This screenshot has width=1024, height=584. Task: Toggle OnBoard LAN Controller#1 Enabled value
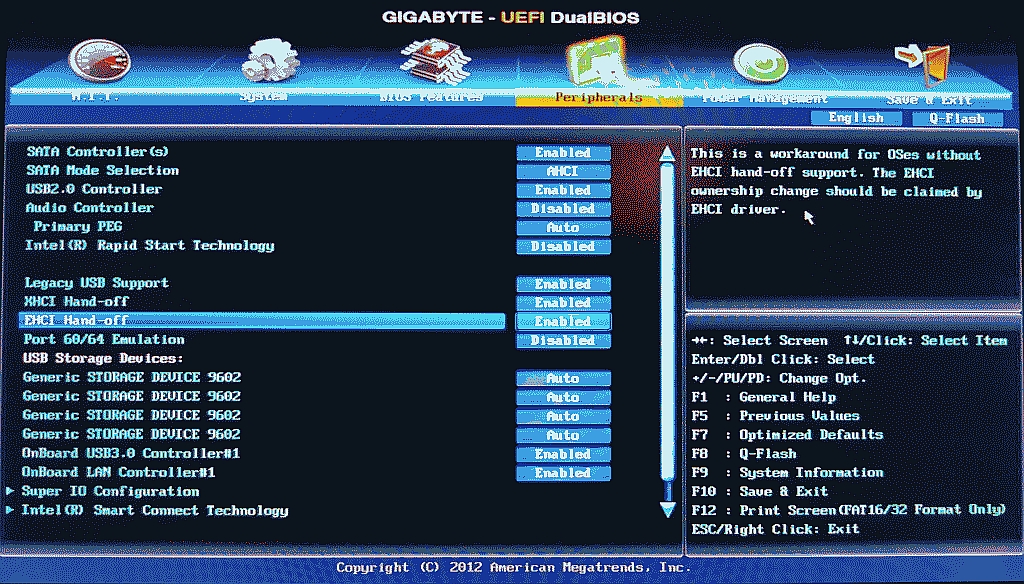point(564,473)
